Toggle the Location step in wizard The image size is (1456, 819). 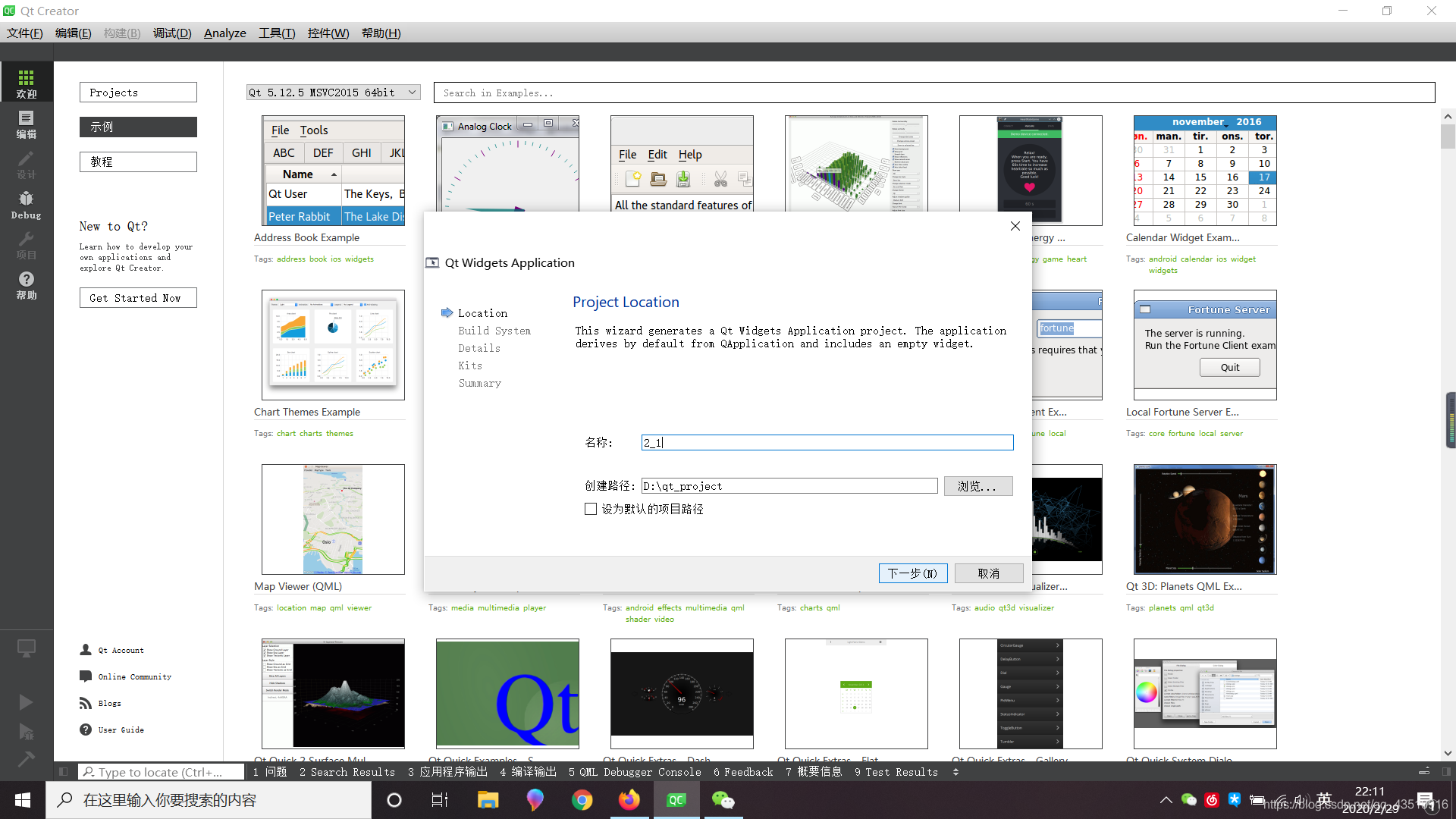click(482, 313)
